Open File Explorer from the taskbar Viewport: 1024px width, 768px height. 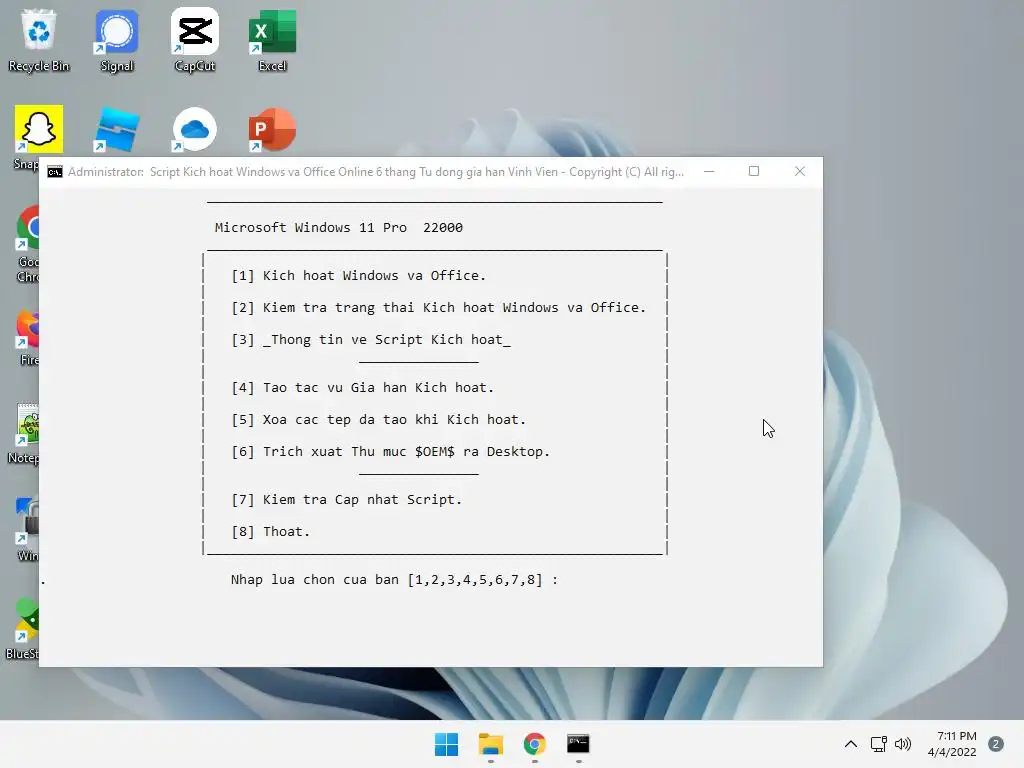pos(490,744)
